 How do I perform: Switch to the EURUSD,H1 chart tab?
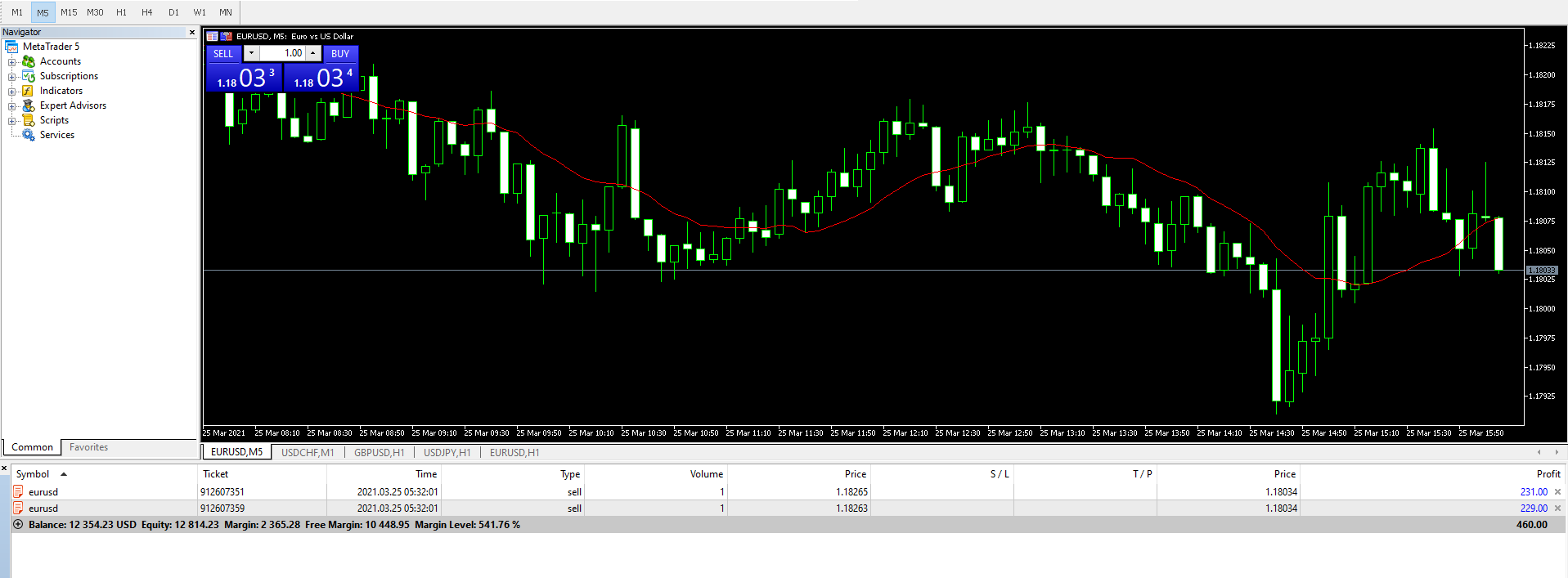coord(514,453)
